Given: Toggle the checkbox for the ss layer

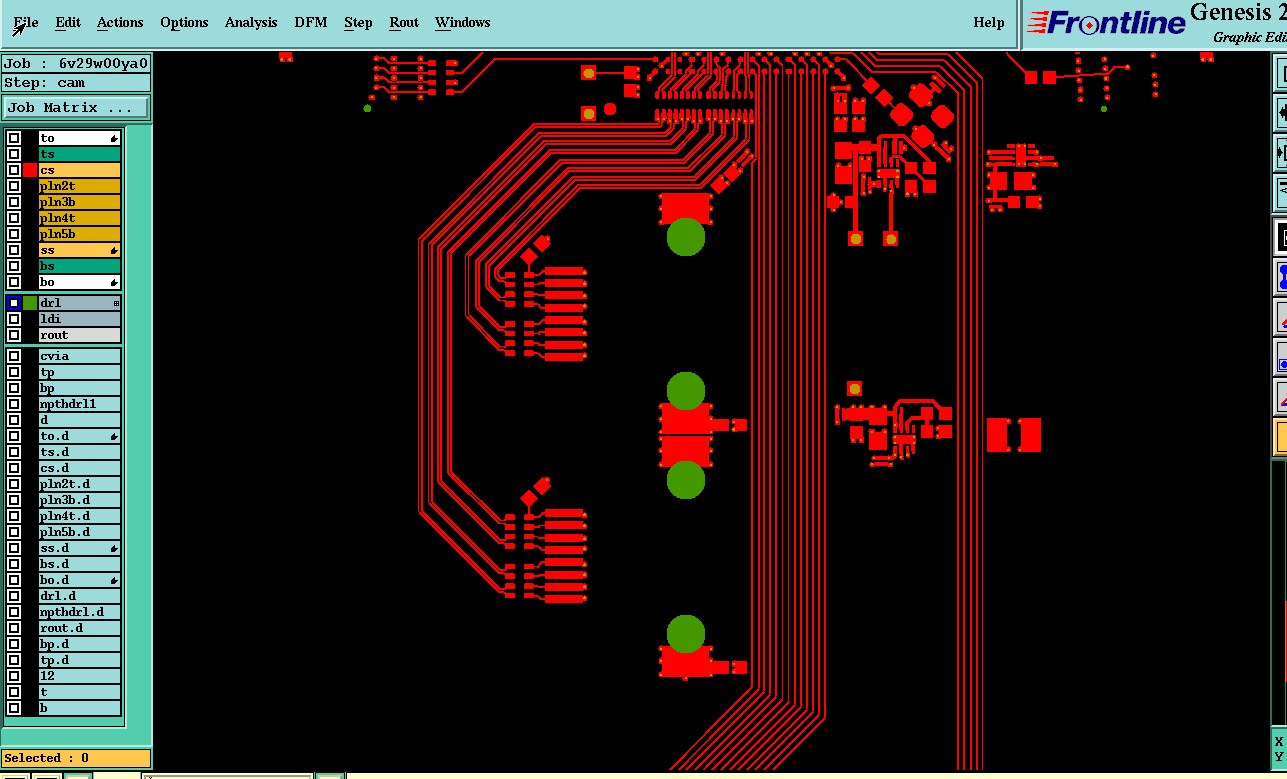Looking at the screenshot, I should (x=14, y=250).
